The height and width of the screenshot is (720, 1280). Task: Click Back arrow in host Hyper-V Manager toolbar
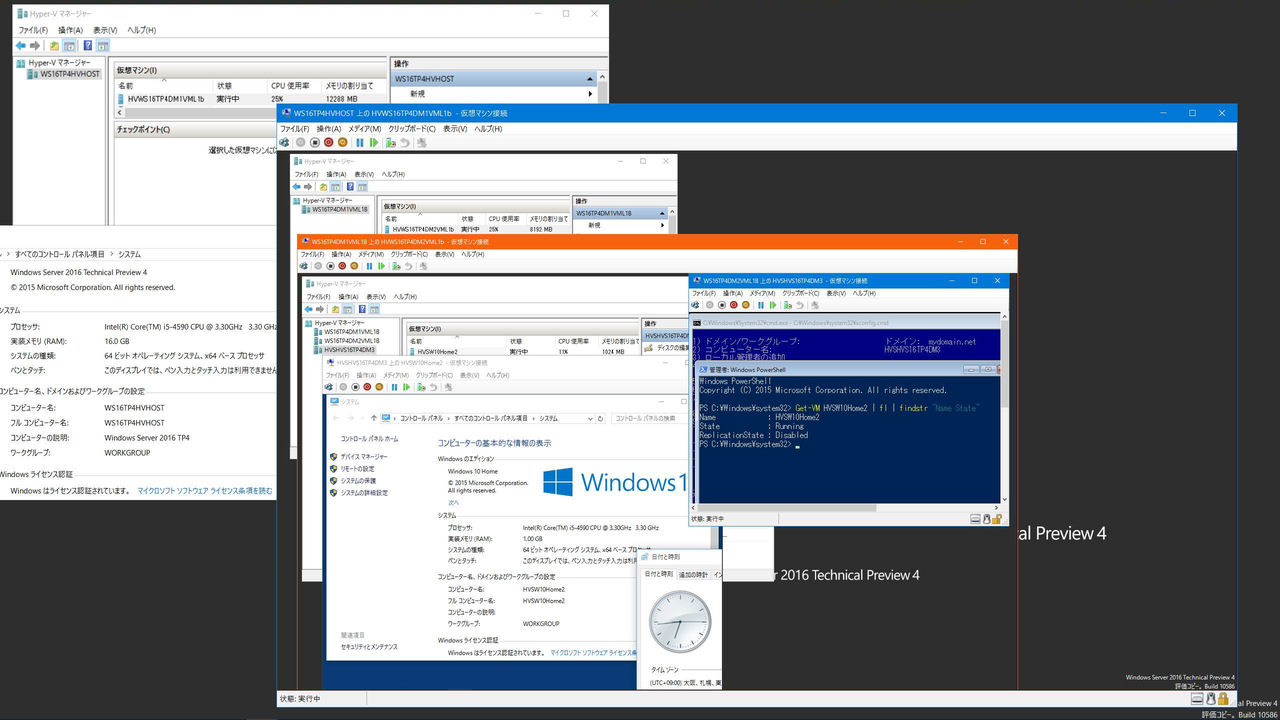[x=20, y=46]
